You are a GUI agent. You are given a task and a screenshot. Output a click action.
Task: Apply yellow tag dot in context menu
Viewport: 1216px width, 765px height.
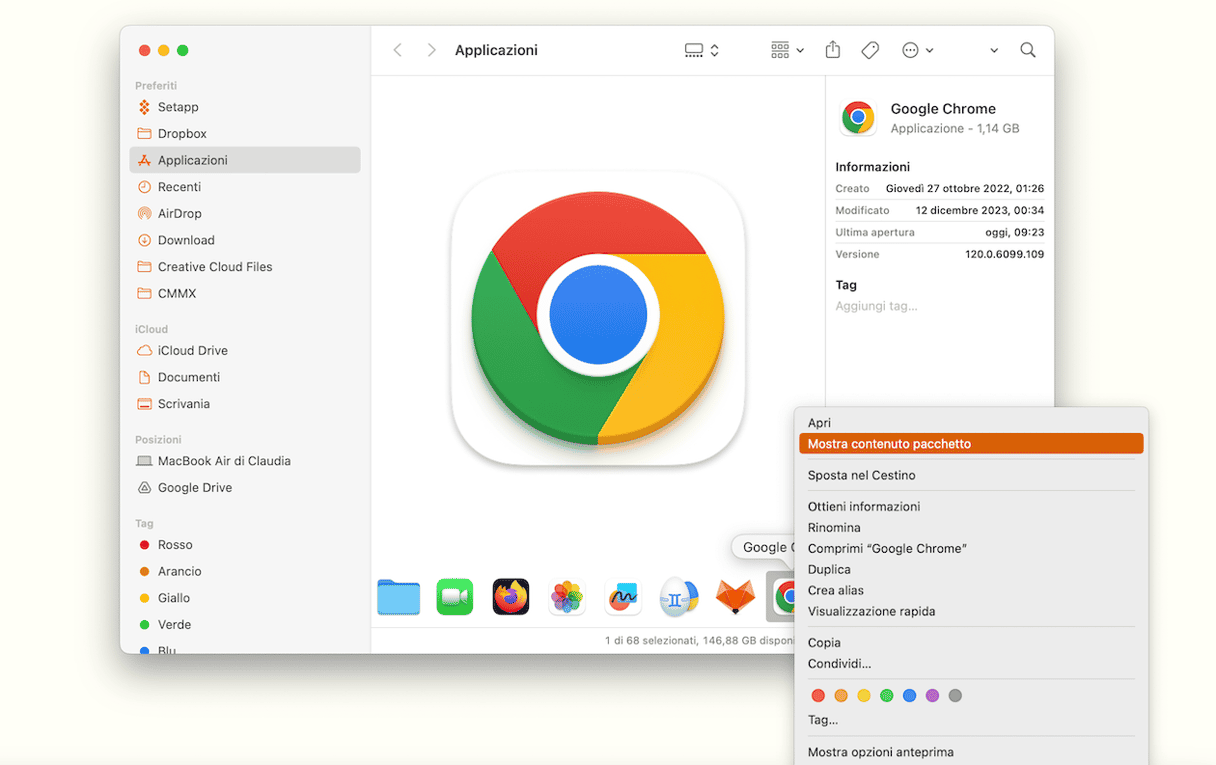tap(864, 696)
